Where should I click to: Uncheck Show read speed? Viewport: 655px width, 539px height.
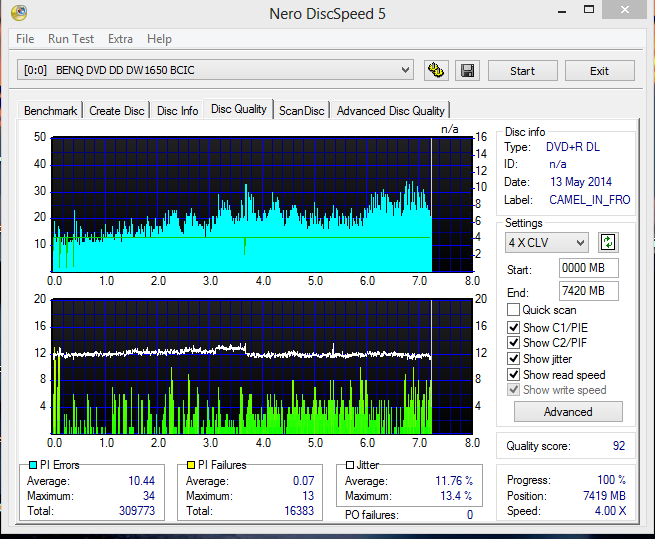pos(513,374)
